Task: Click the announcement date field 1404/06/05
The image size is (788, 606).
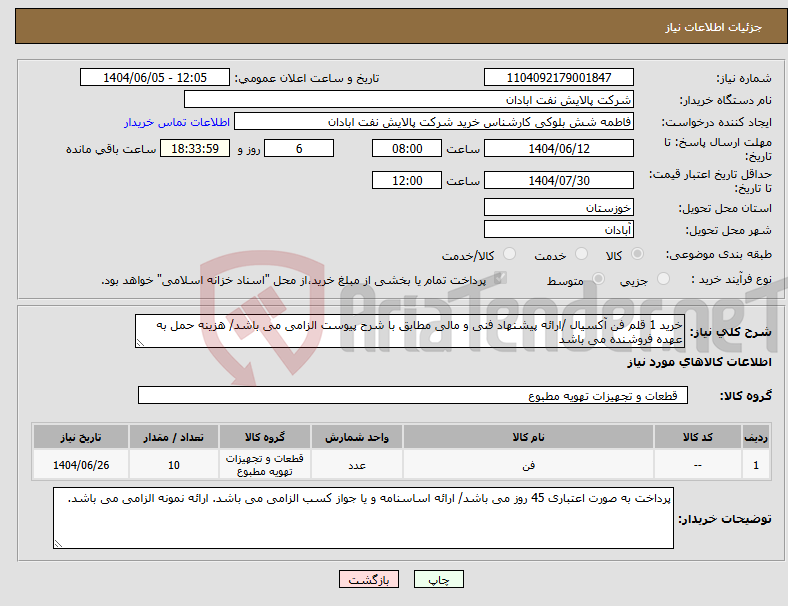Action: pyautogui.click(x=155, y=77)
